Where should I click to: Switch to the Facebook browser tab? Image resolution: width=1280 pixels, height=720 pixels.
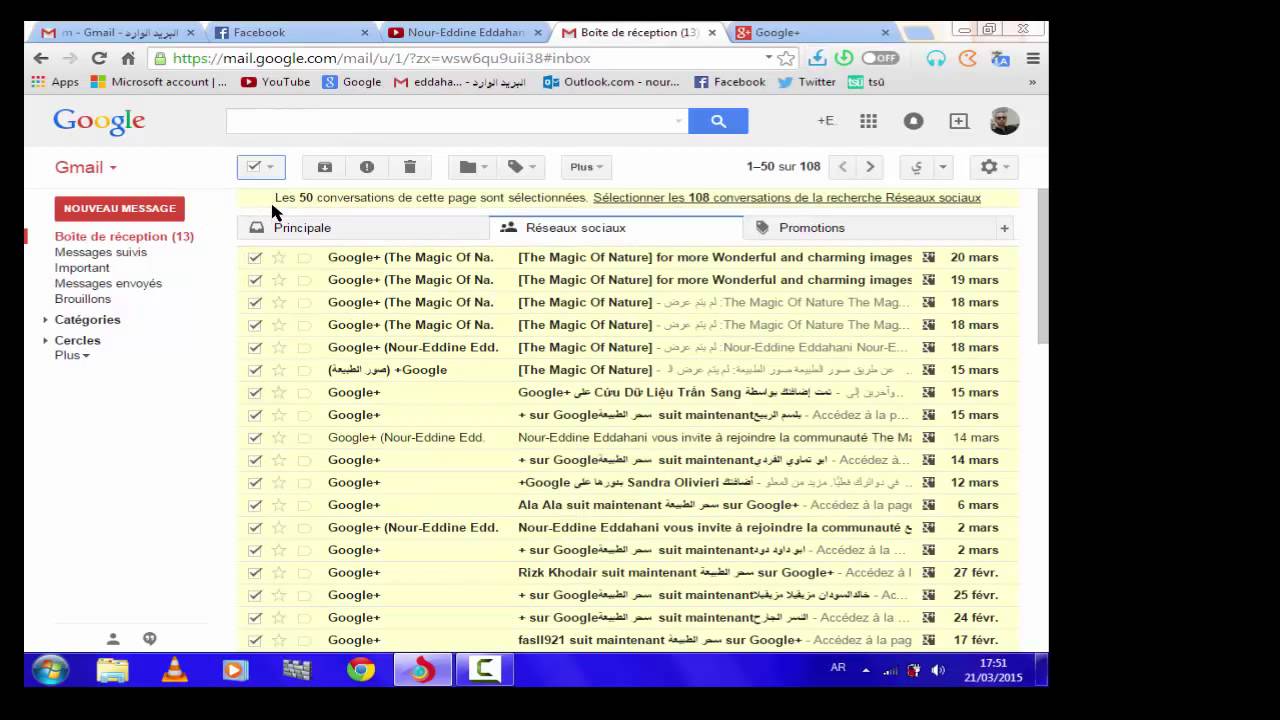(292, 32)
